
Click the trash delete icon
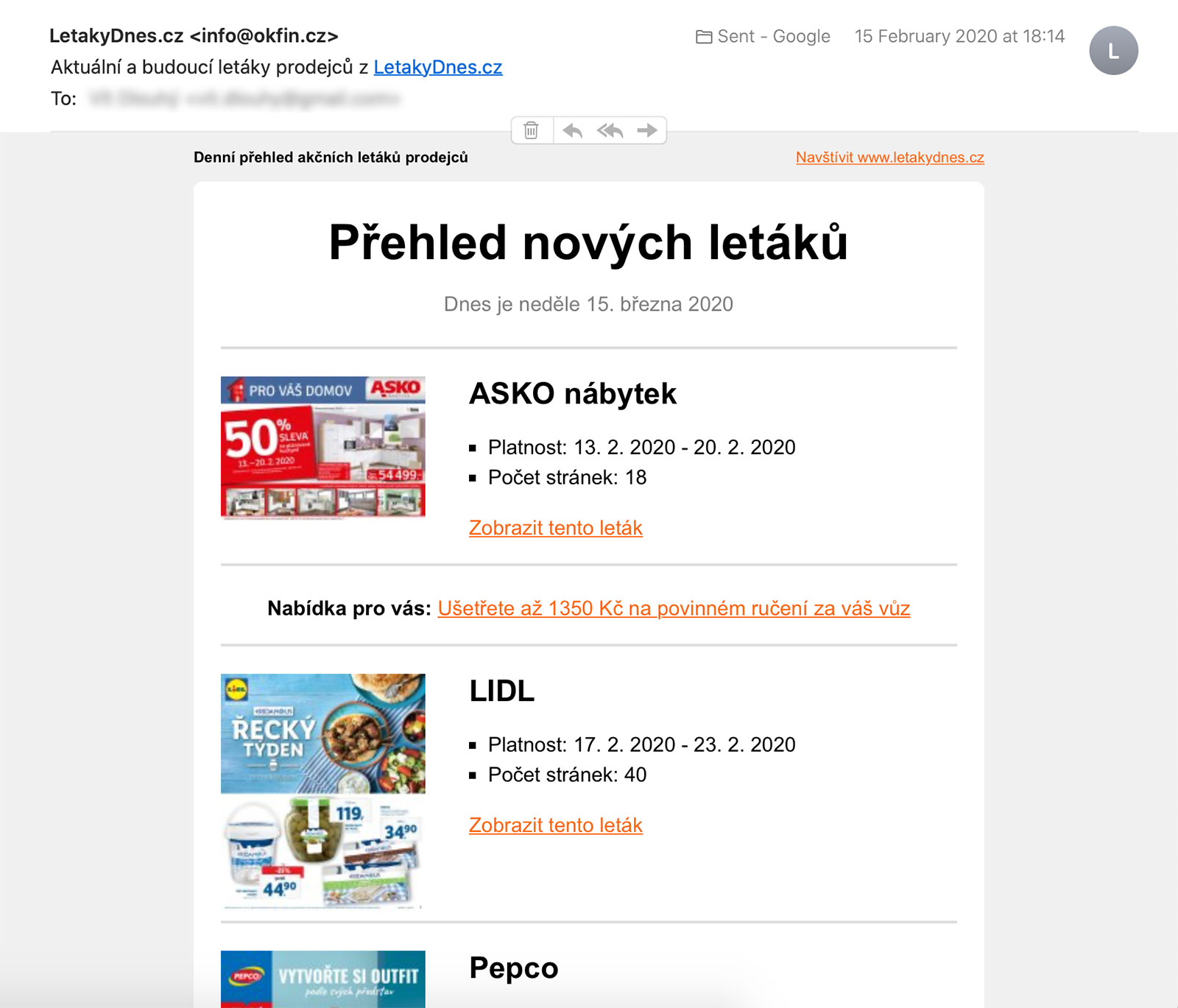click(531, 130)
